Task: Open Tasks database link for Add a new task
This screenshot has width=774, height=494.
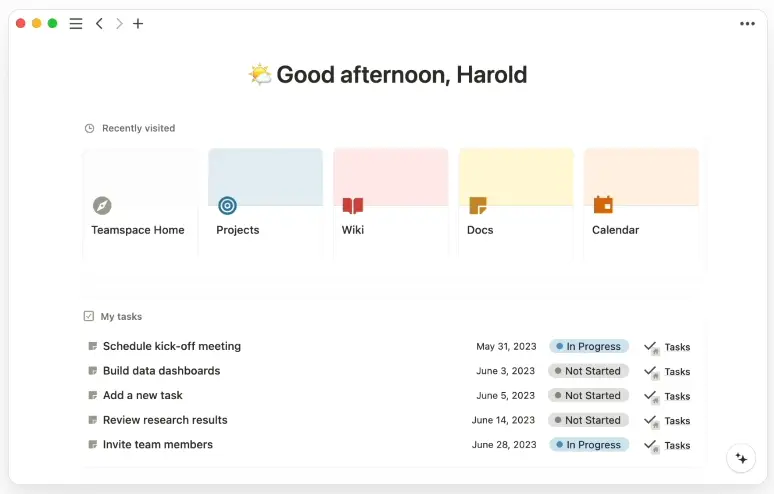Action: 667,396
